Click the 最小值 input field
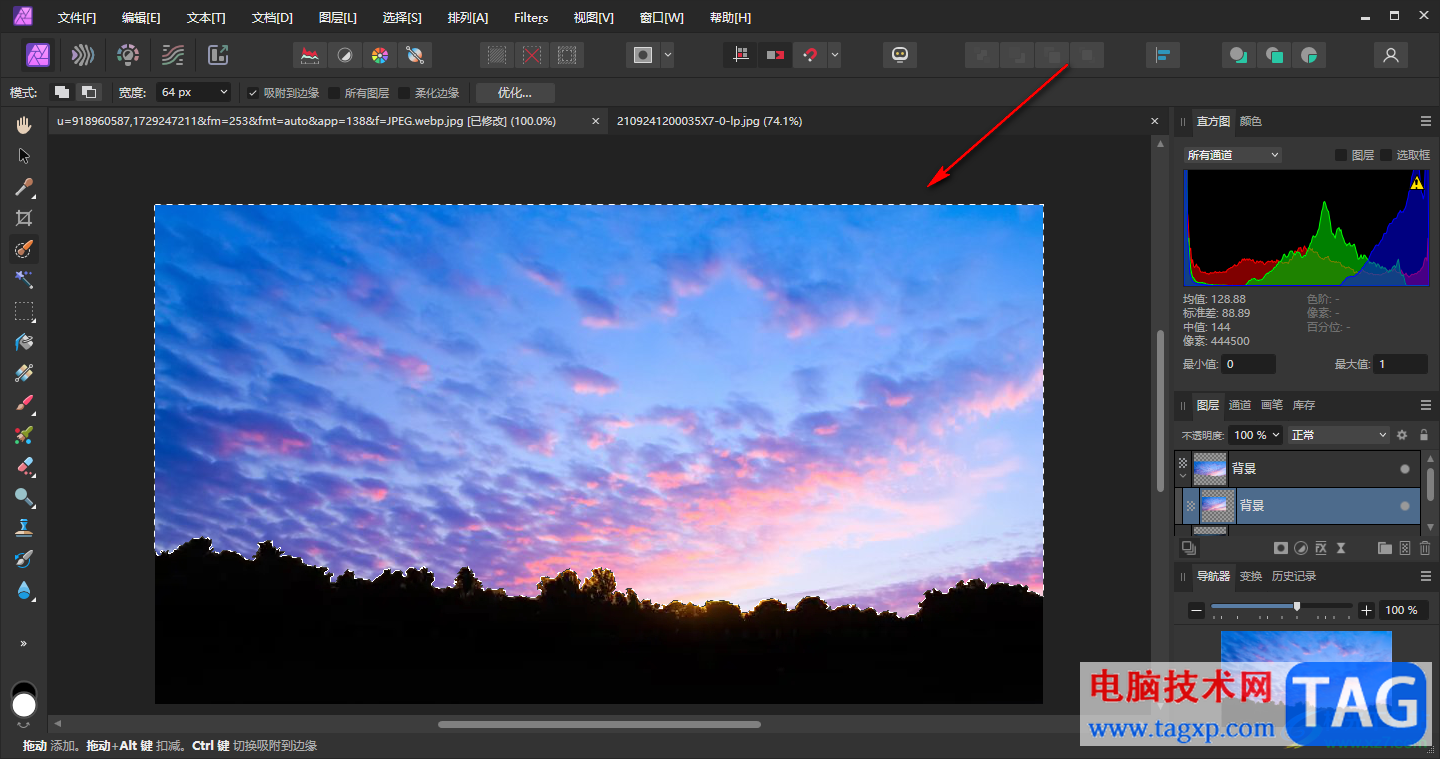 pos(1248,365)
